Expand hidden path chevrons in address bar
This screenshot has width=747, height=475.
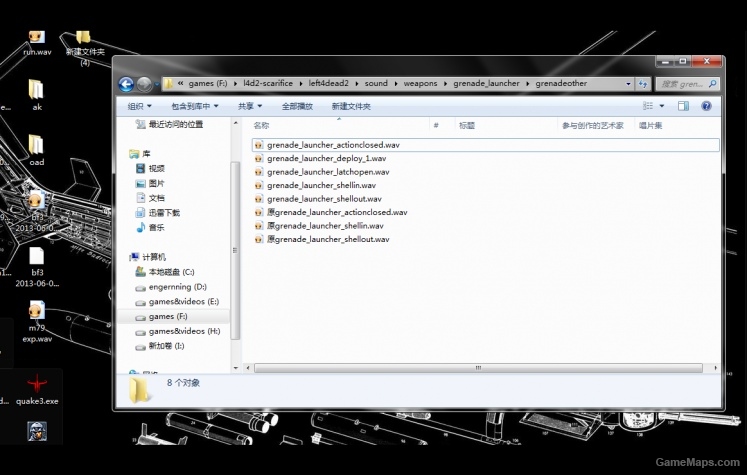(181, 83)
